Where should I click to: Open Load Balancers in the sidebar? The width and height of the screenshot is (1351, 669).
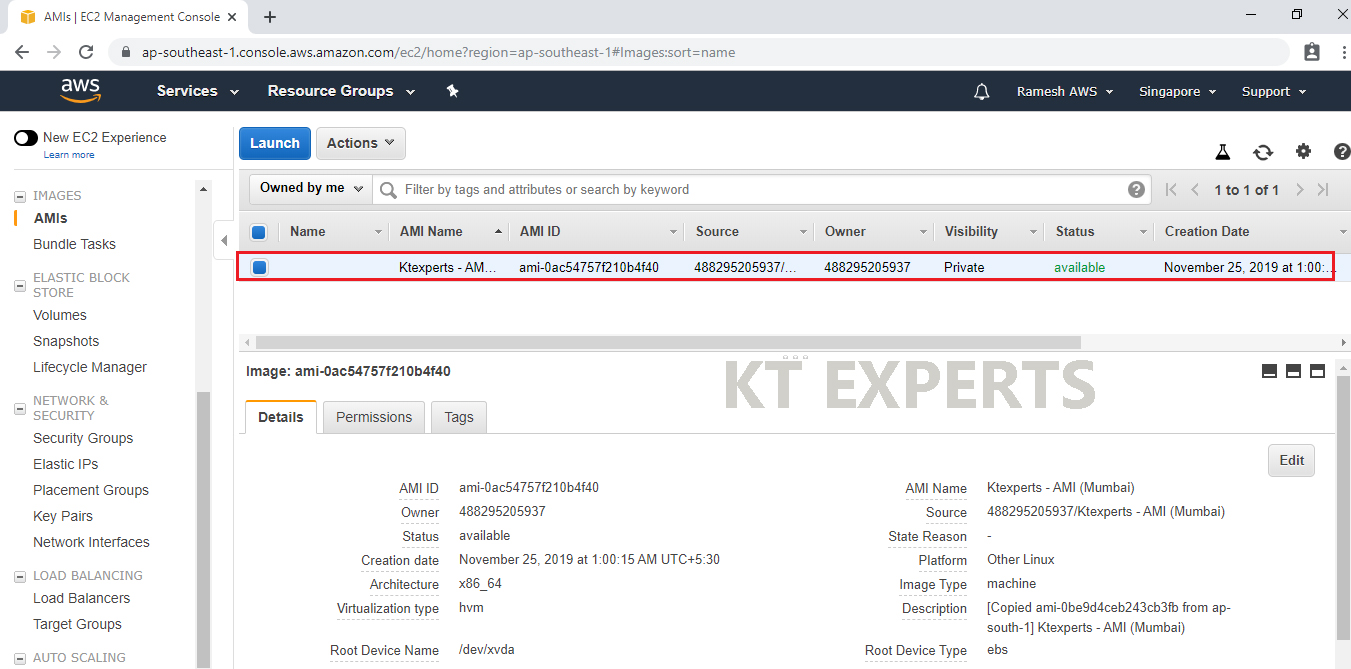pos(82,598)
